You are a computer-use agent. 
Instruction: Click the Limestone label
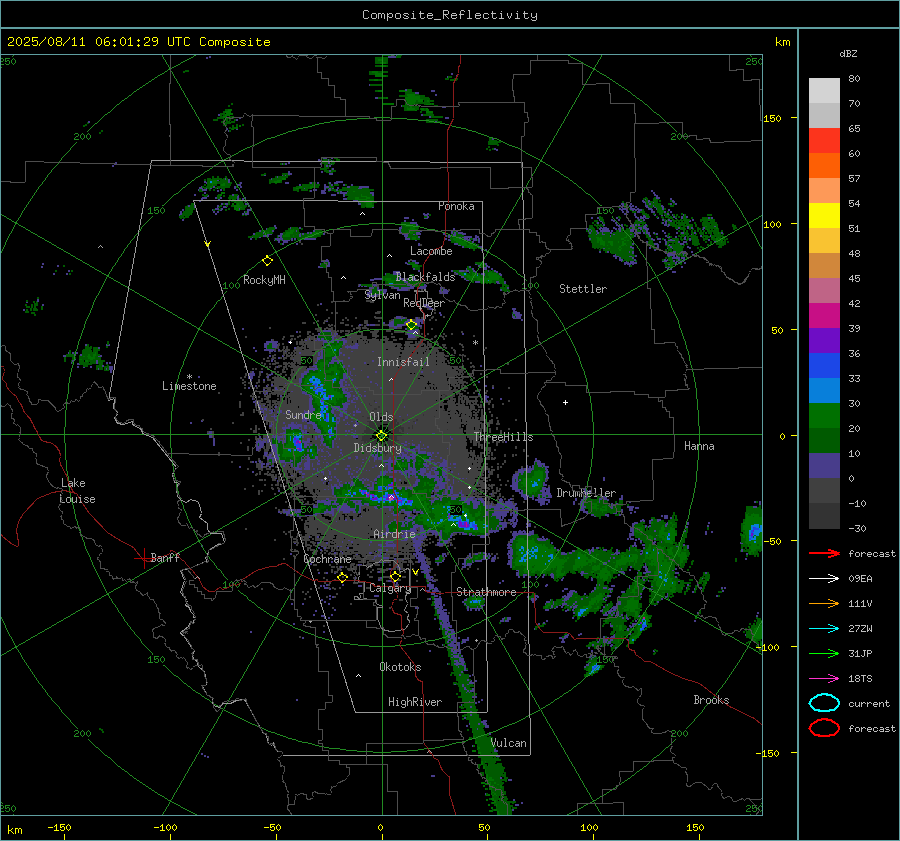(x=189, y=386)
